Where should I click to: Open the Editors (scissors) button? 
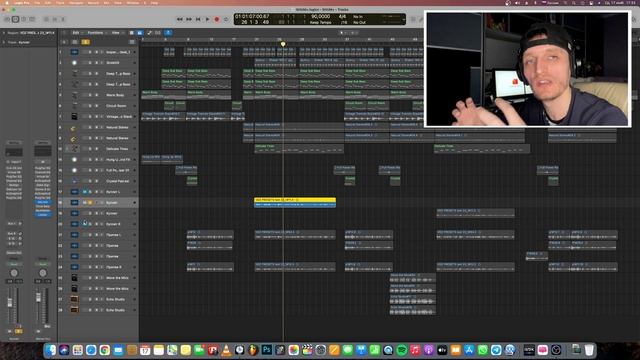tap(62, 19)
